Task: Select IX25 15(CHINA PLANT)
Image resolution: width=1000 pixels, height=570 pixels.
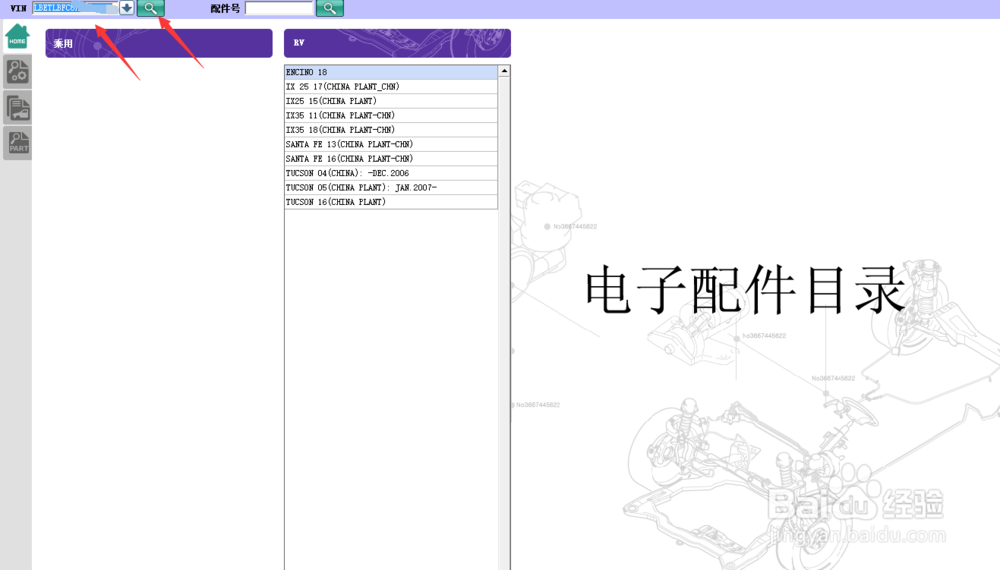Action: [x=391, y=101]
